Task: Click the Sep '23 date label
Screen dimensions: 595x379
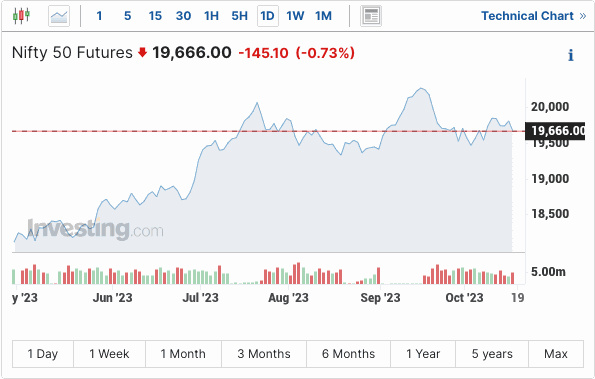Action: (x=380, y=298)
